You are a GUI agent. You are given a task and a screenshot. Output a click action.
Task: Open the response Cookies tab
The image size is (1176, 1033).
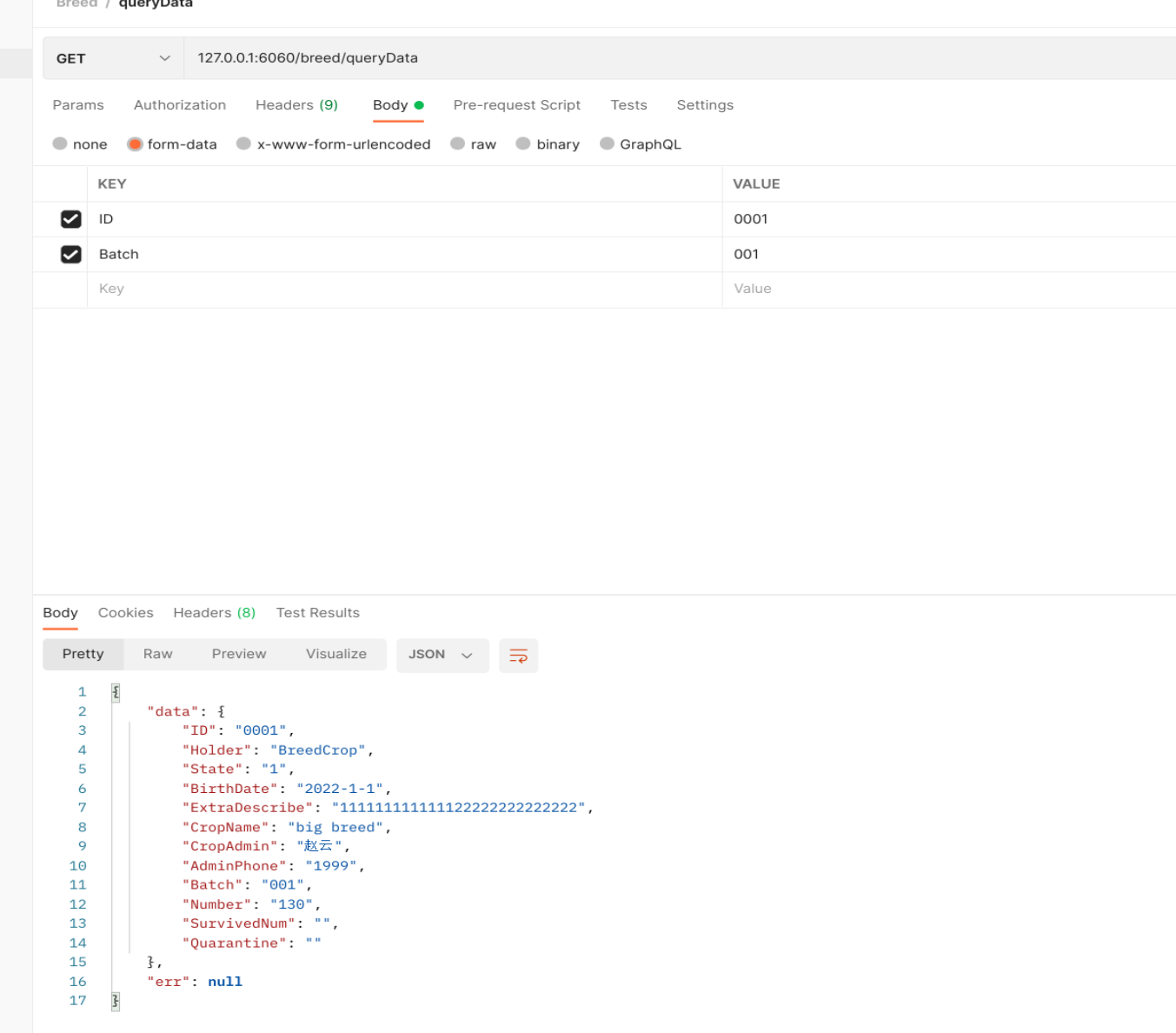click(126, 613)
